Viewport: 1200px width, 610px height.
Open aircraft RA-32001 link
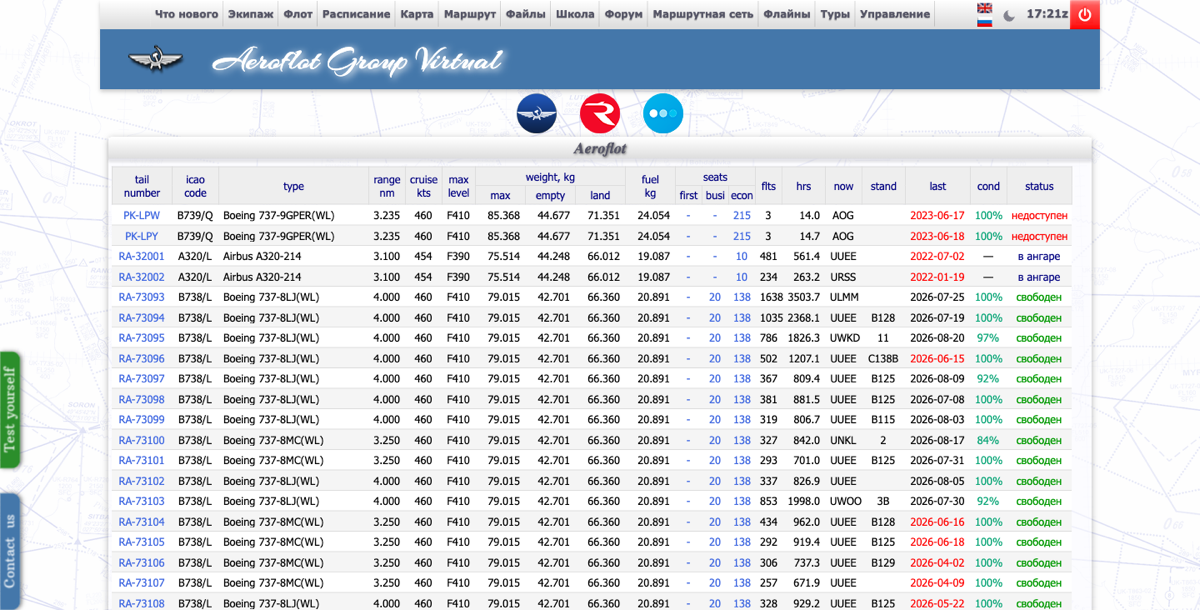coord(141,257)
